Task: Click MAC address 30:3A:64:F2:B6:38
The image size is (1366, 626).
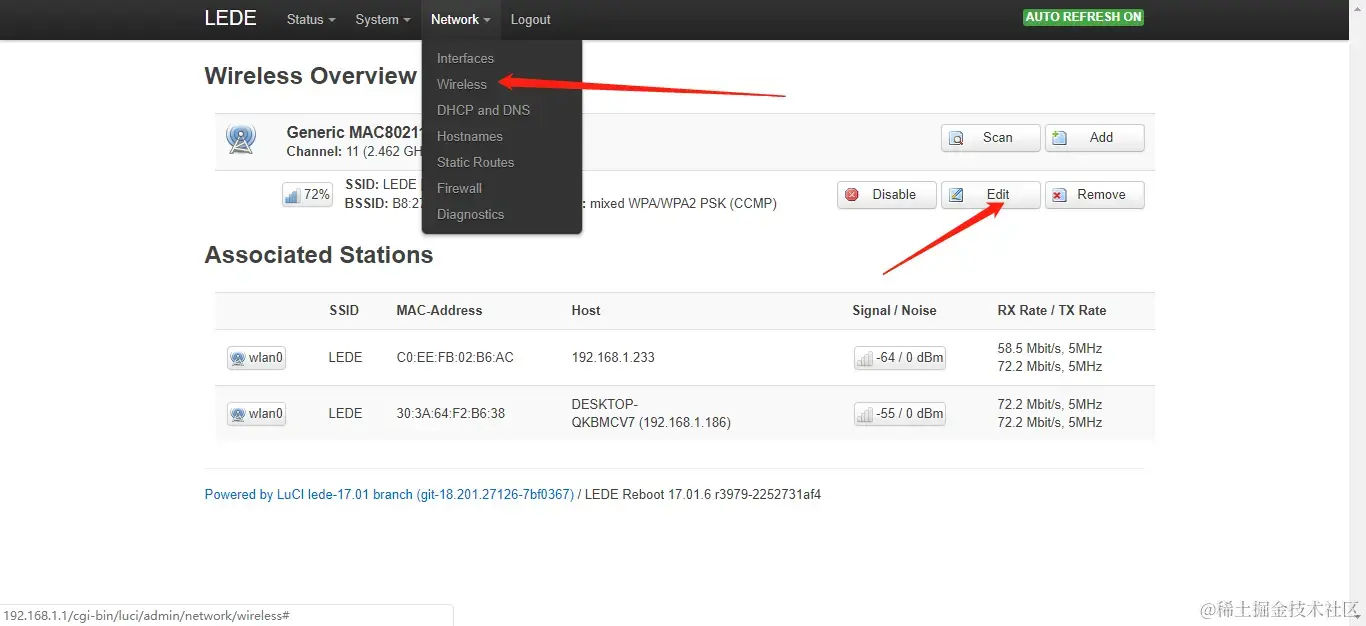Action: [x=450, y=414]
